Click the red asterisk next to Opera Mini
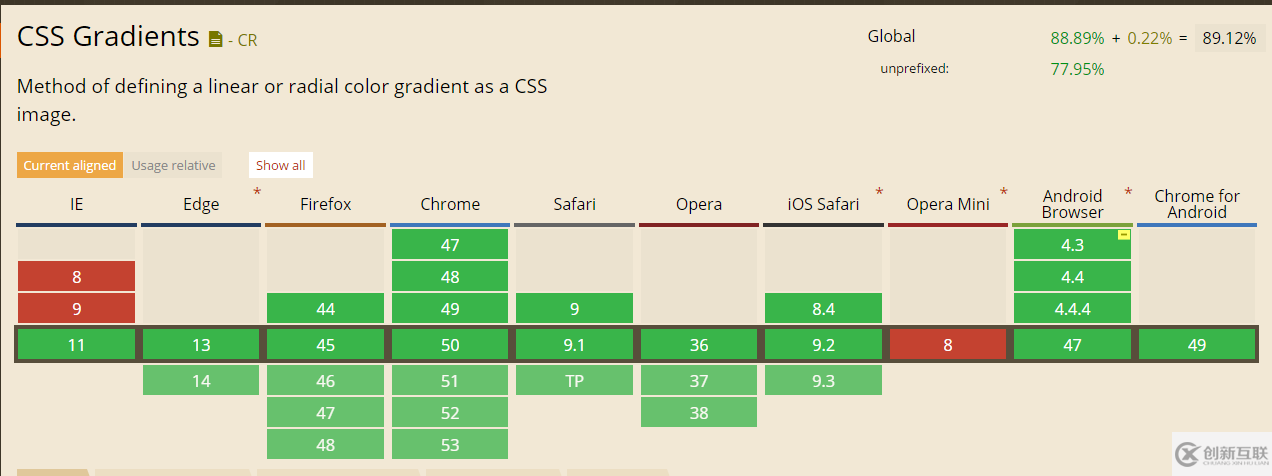Screen dimensions: 1272x476 coord(1004,192)
